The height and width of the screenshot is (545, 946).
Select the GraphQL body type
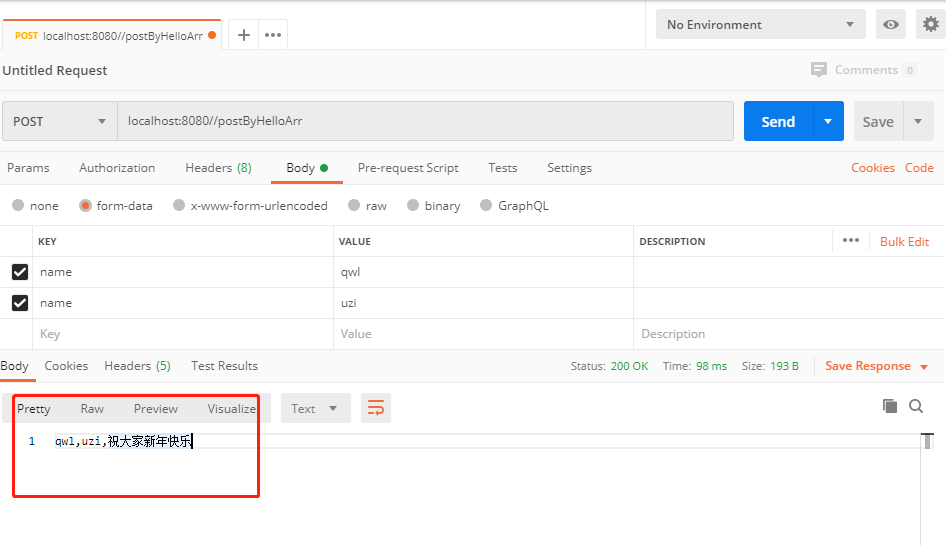(486, 205)
